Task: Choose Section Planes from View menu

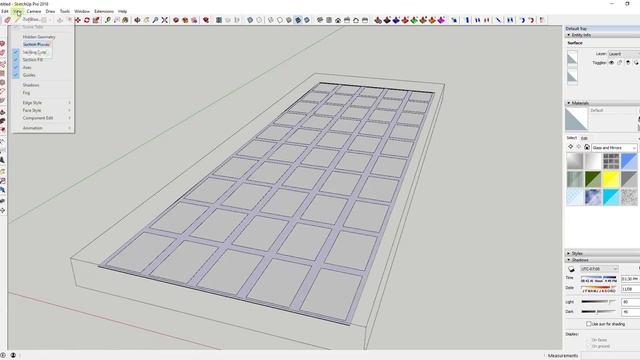Action: click(36, 44)
